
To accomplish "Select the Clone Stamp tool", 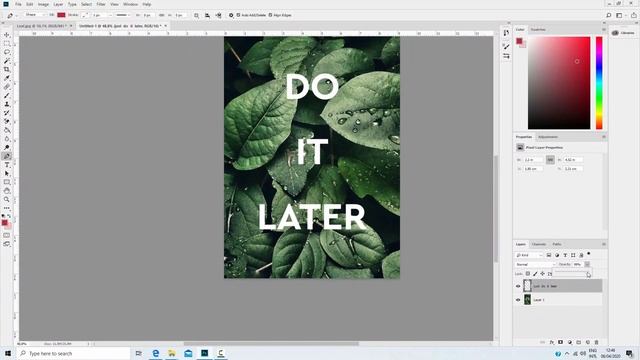I will tap(7, 104).
